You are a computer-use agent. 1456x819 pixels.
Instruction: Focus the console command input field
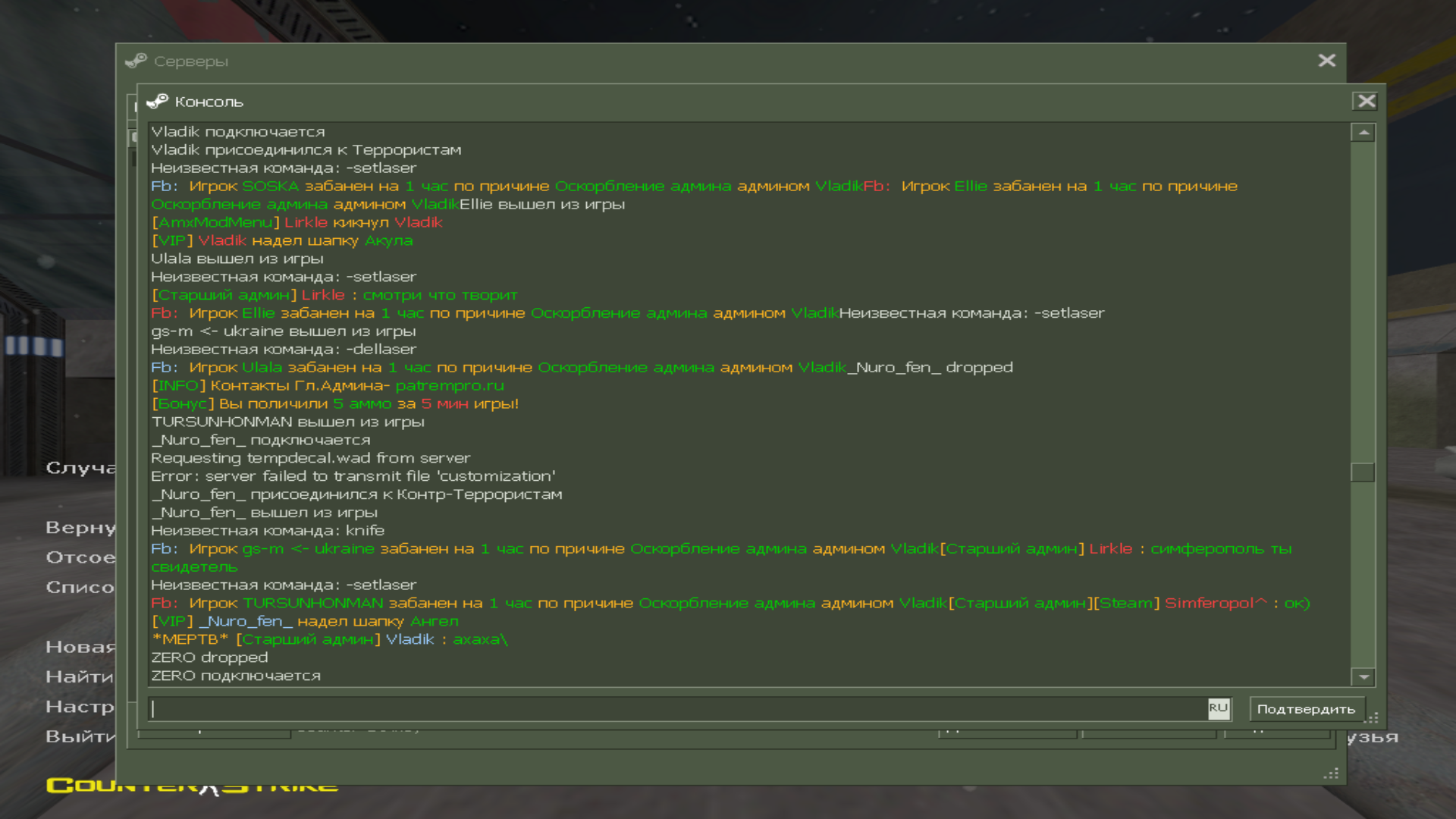[679, 708]
